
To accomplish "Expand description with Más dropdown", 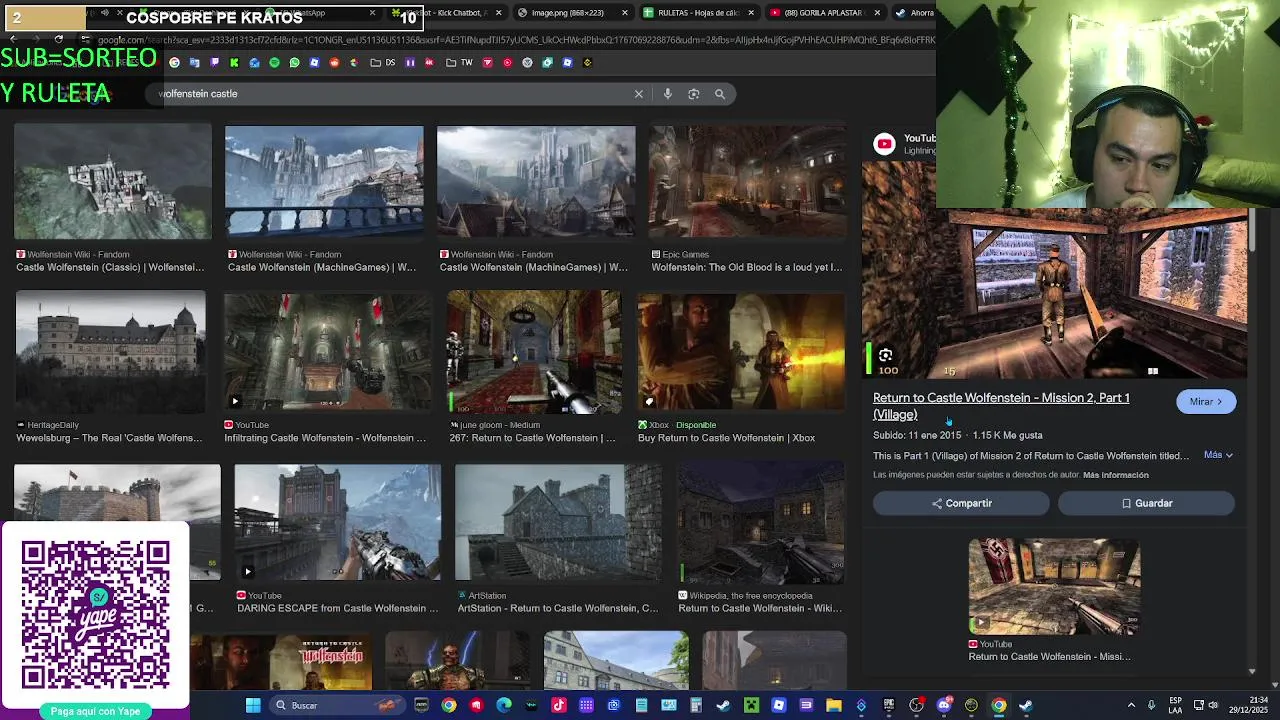I will 1218,455.
